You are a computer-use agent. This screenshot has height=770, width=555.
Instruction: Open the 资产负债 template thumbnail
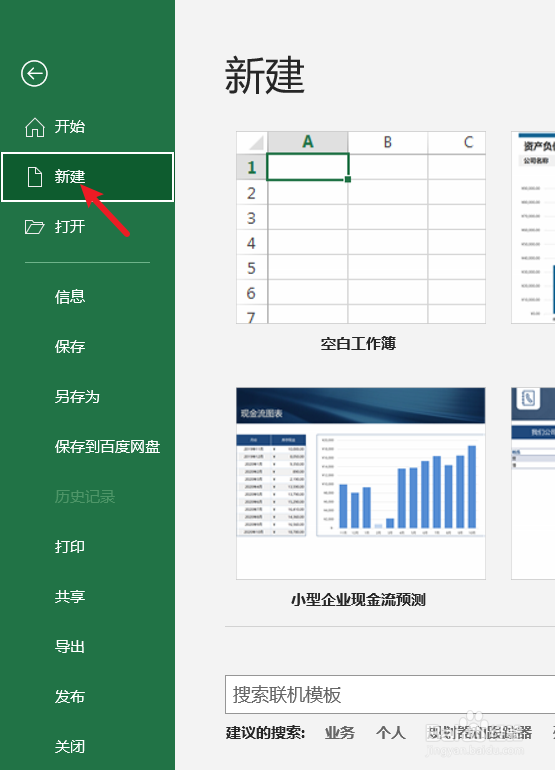click(x=533, y=227)
